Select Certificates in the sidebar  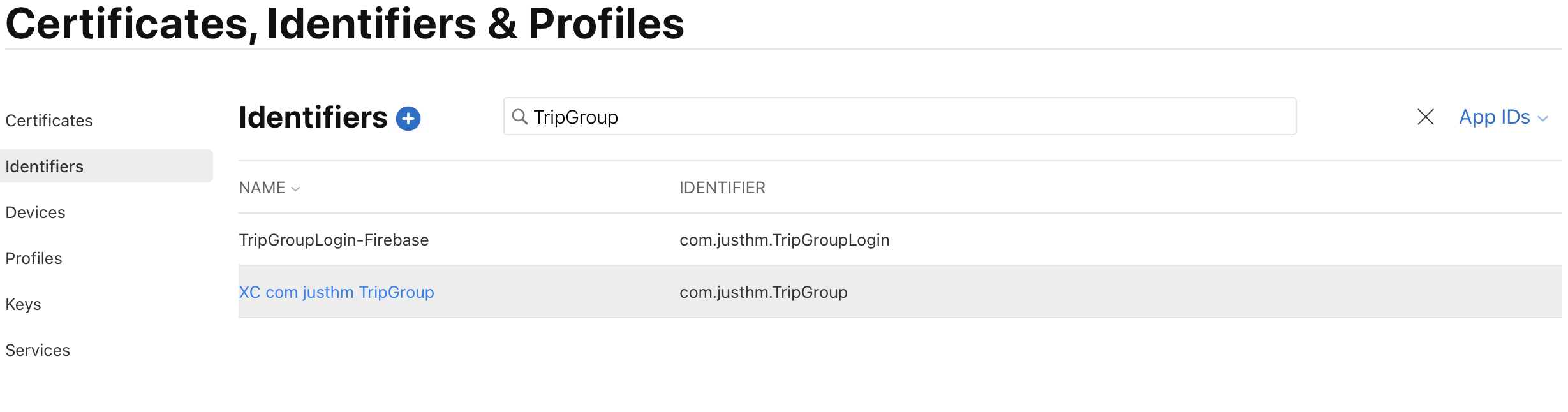[48, 120]
